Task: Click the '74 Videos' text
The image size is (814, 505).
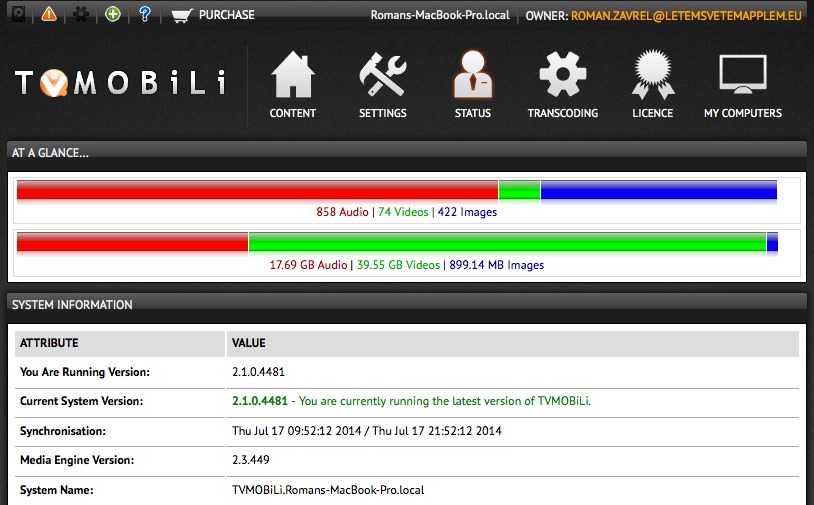Action: [403, 212]
